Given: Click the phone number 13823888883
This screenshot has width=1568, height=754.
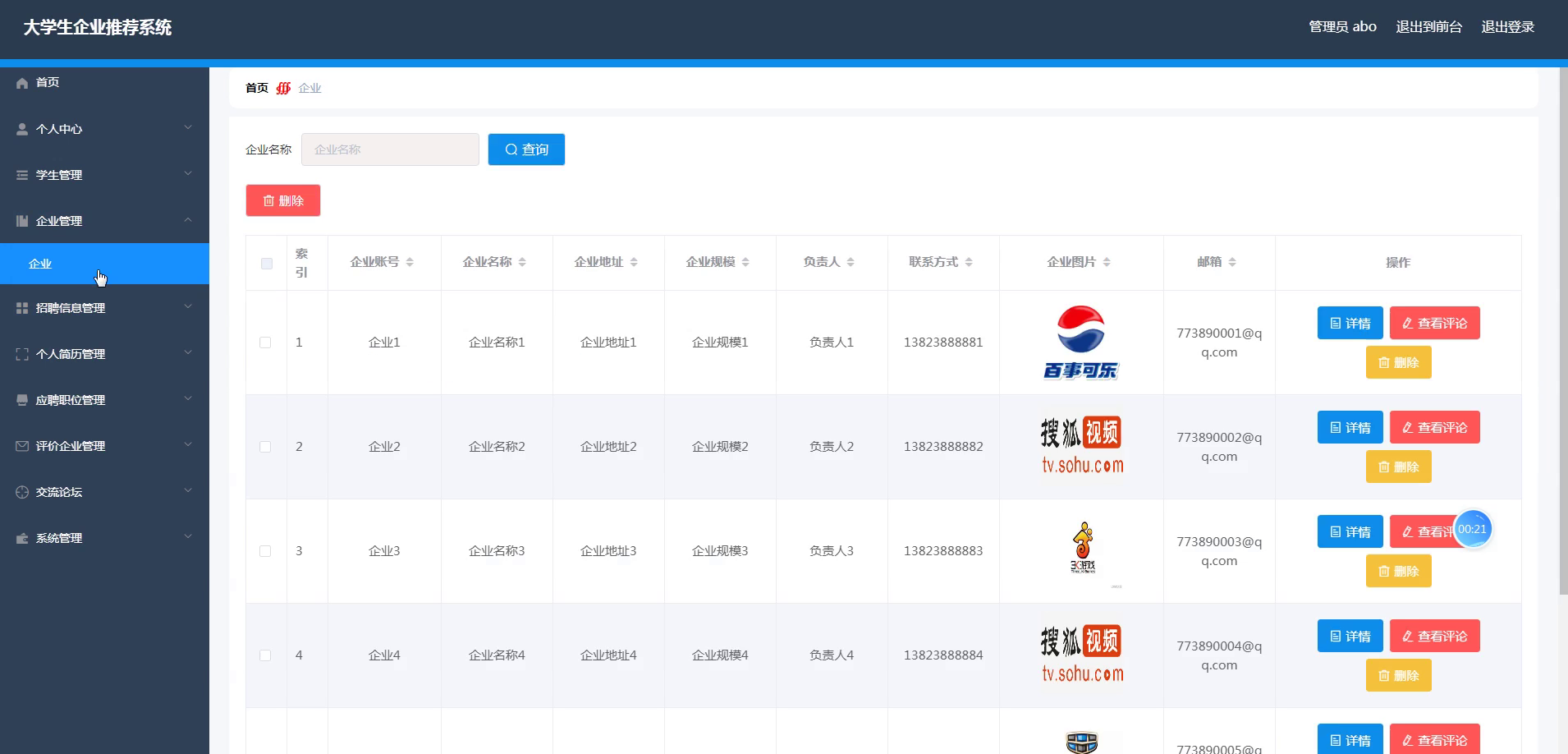Looking at the screenshot, I should click(x=943, y=551).
